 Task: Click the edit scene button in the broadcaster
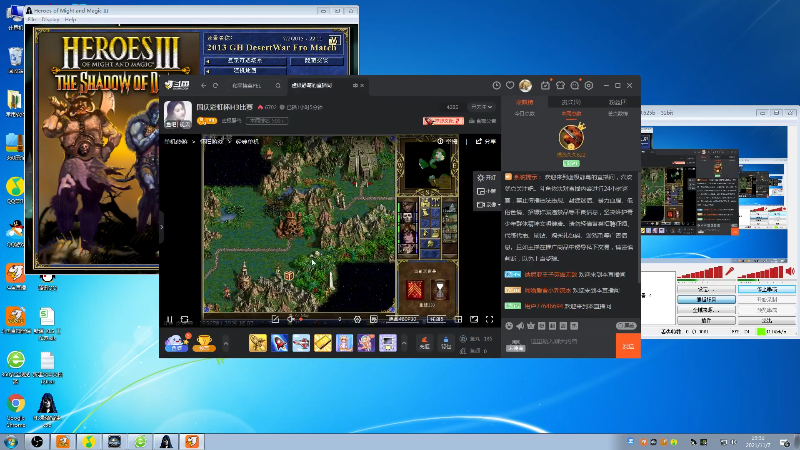point(706,299)
